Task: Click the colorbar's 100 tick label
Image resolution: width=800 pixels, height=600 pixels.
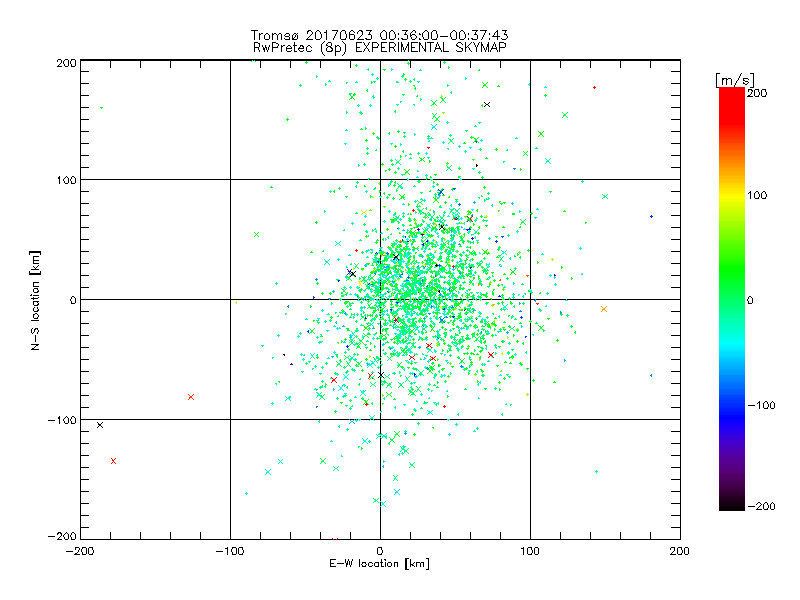Action: [757, 195]
